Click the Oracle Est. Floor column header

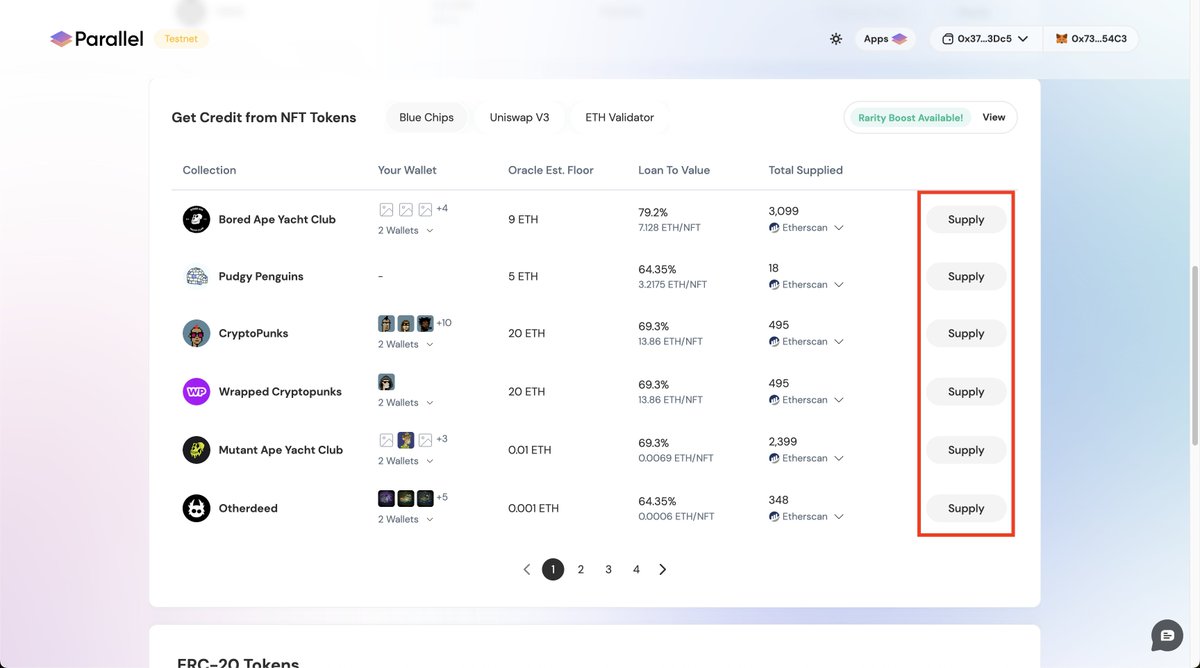click(551, 170)
